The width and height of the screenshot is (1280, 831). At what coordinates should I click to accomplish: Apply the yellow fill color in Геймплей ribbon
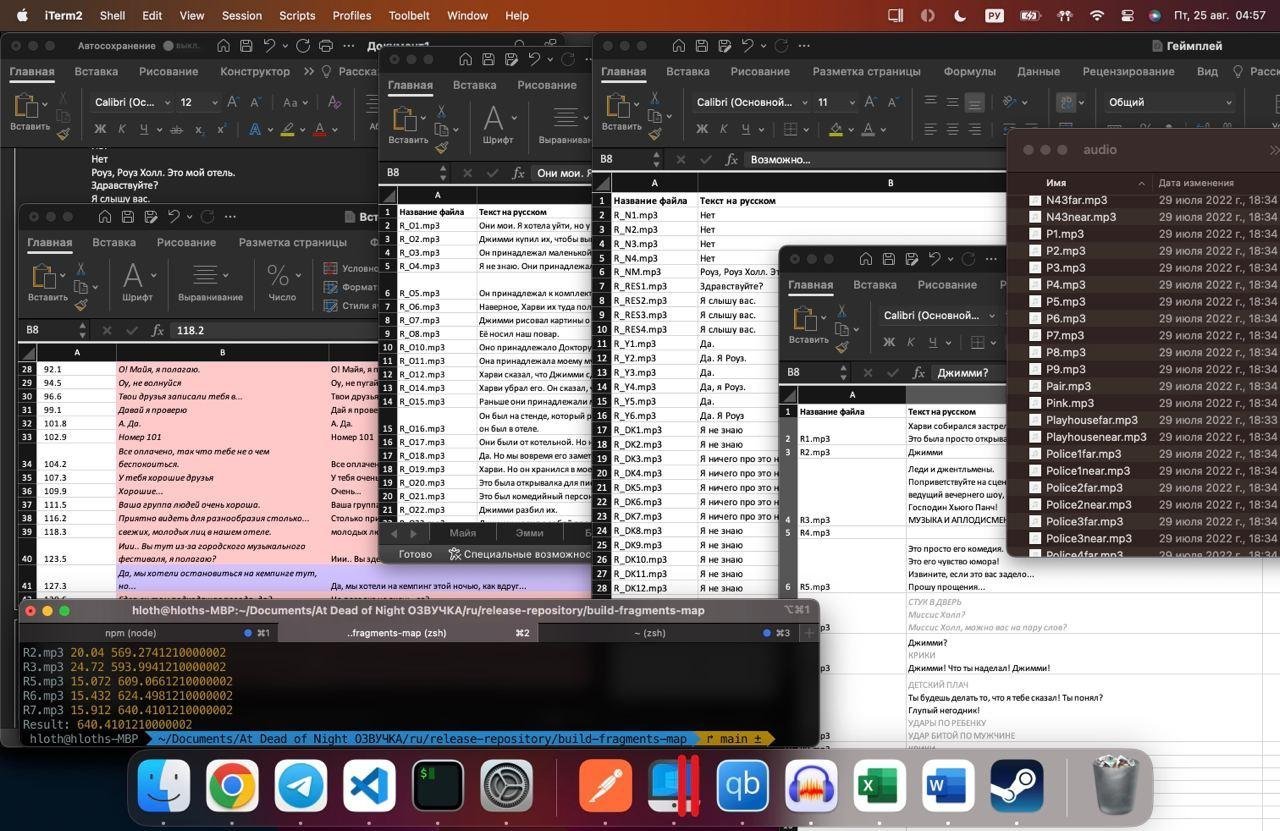(838, 129)
